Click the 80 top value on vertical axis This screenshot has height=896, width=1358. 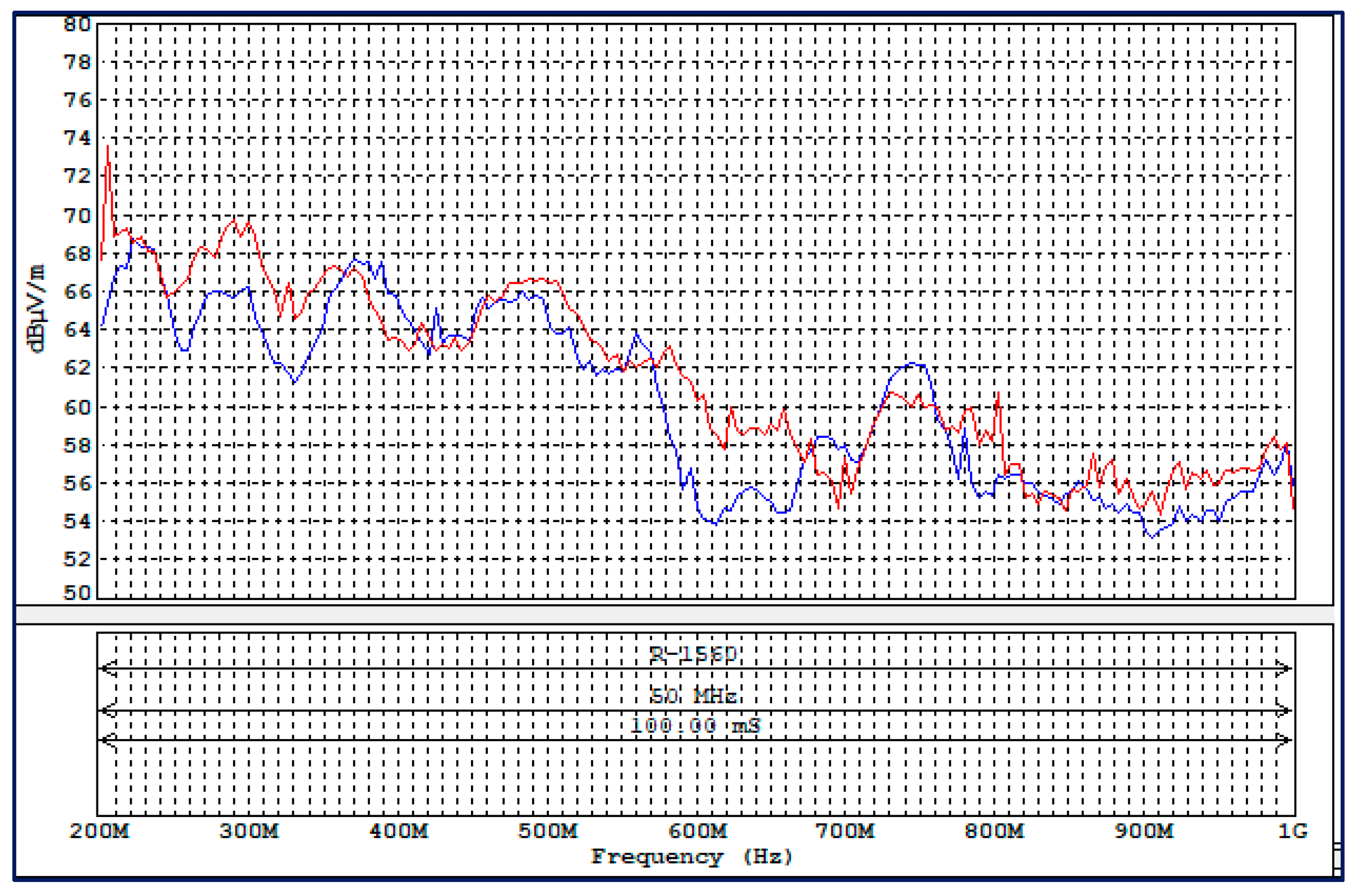tap(77, 25)
